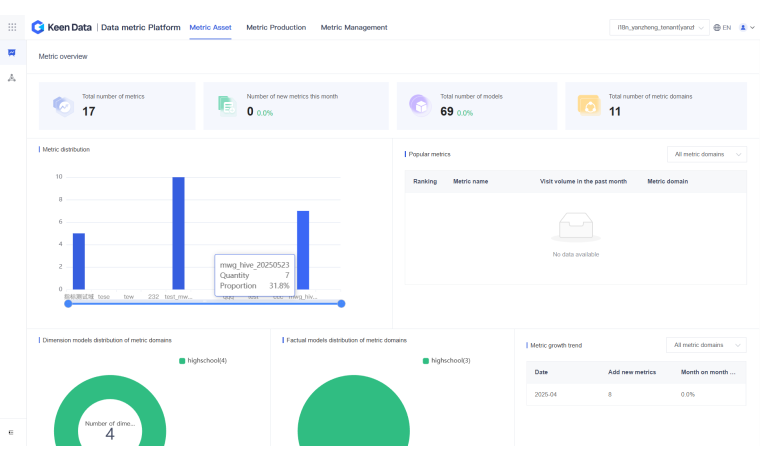Click the metric domains card icon
The height and width of the screenshot is (460, 760).
(589, 105)
